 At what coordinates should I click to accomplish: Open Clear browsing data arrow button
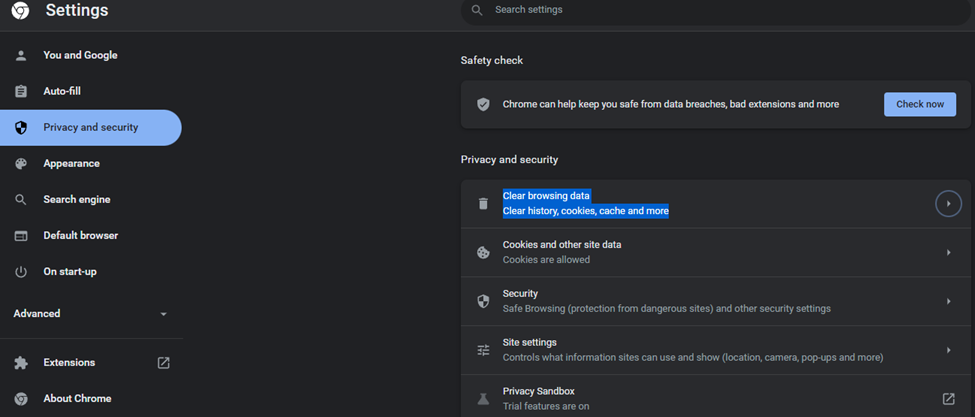pyautogui.click(x=948, y=203)
